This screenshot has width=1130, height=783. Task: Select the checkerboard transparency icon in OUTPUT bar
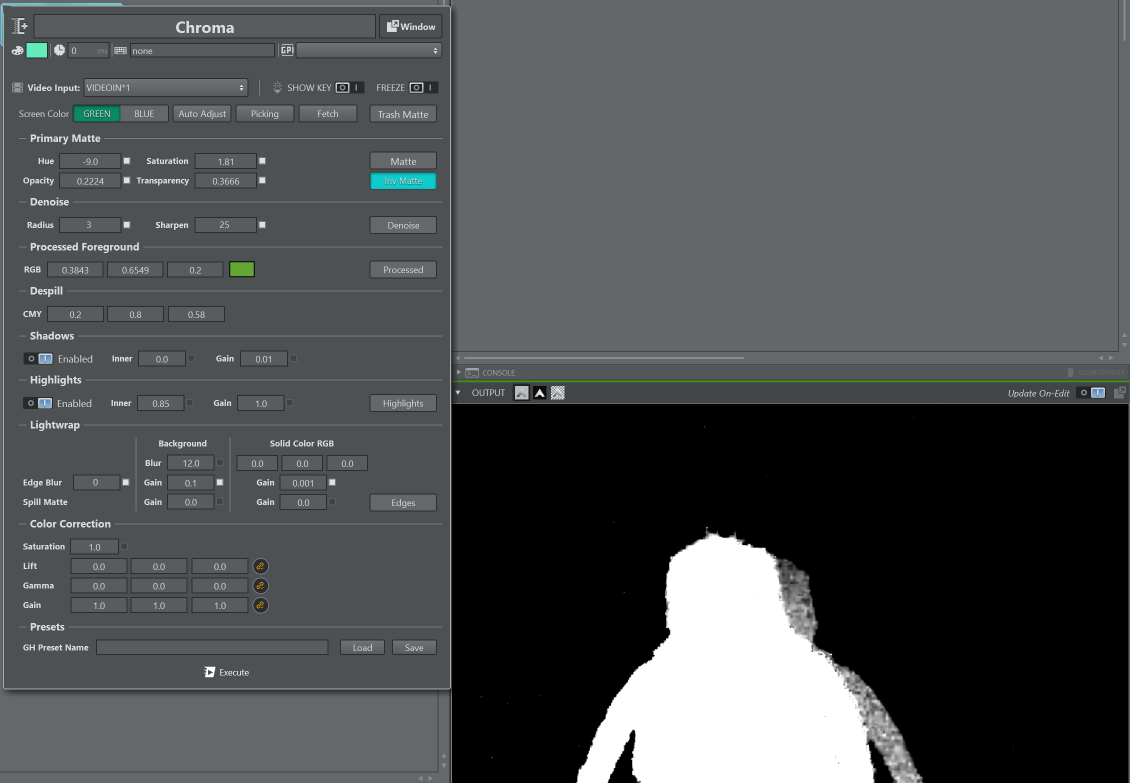coord(558,393)
